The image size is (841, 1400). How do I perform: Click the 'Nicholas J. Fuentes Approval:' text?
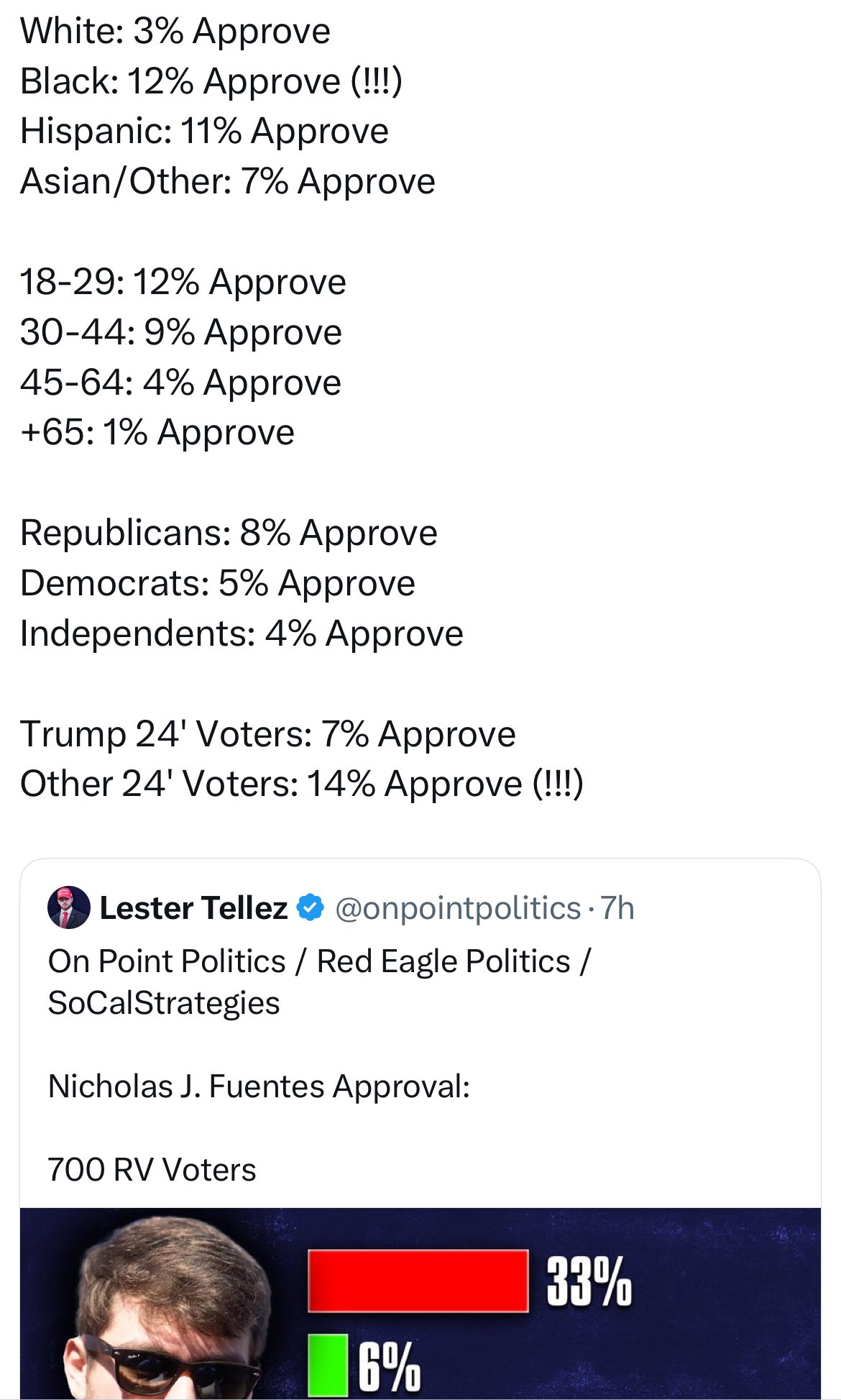pos(259,1086)
